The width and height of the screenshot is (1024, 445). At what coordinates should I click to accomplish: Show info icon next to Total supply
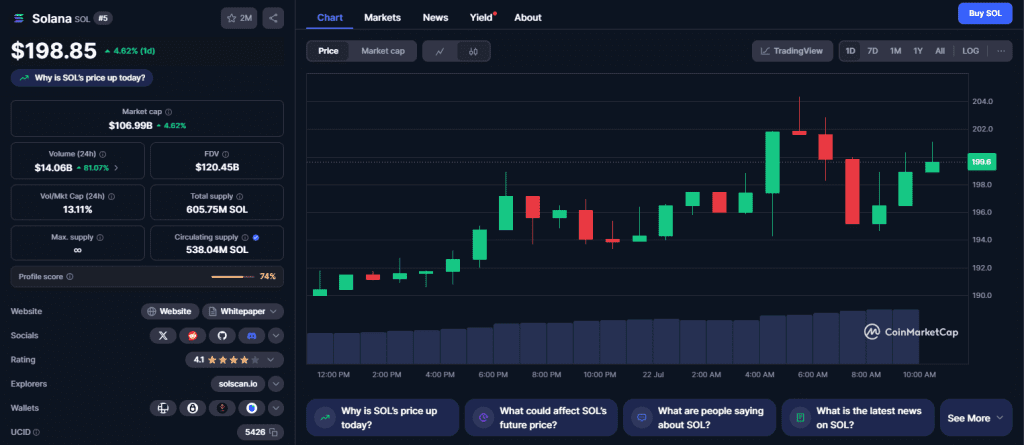point(240,196)
